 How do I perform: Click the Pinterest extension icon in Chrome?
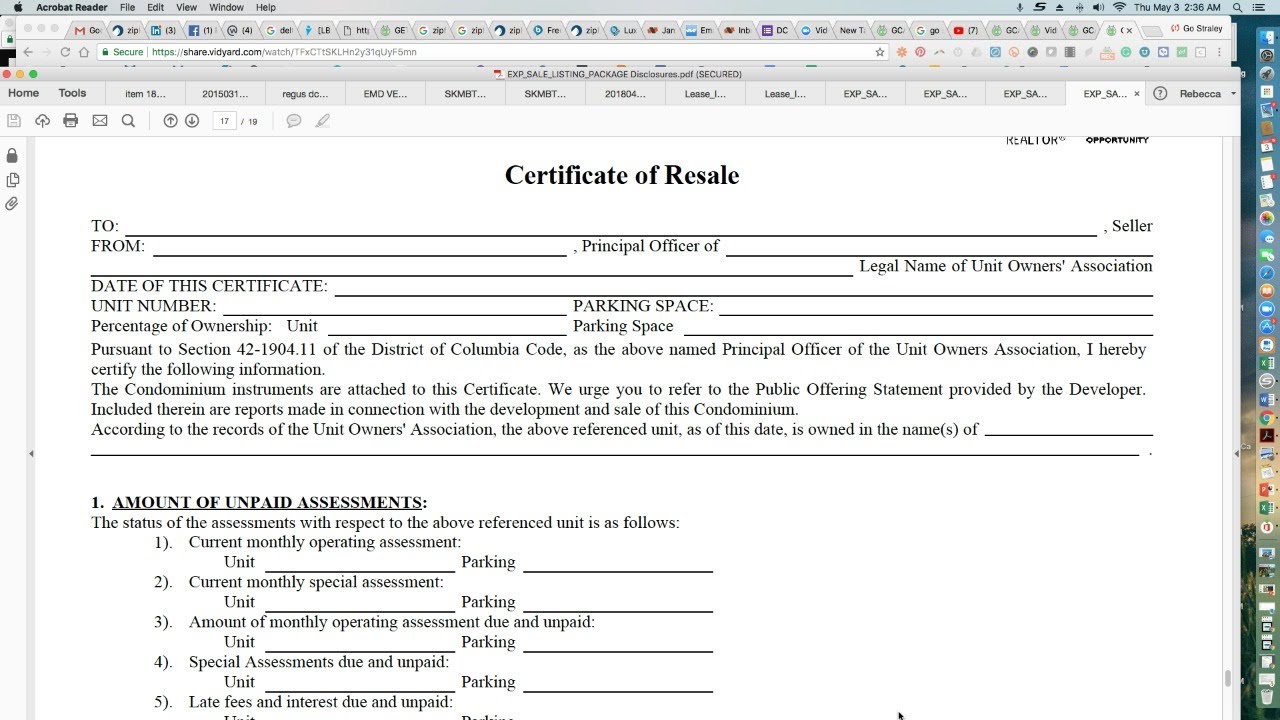[x=920, y=52]
